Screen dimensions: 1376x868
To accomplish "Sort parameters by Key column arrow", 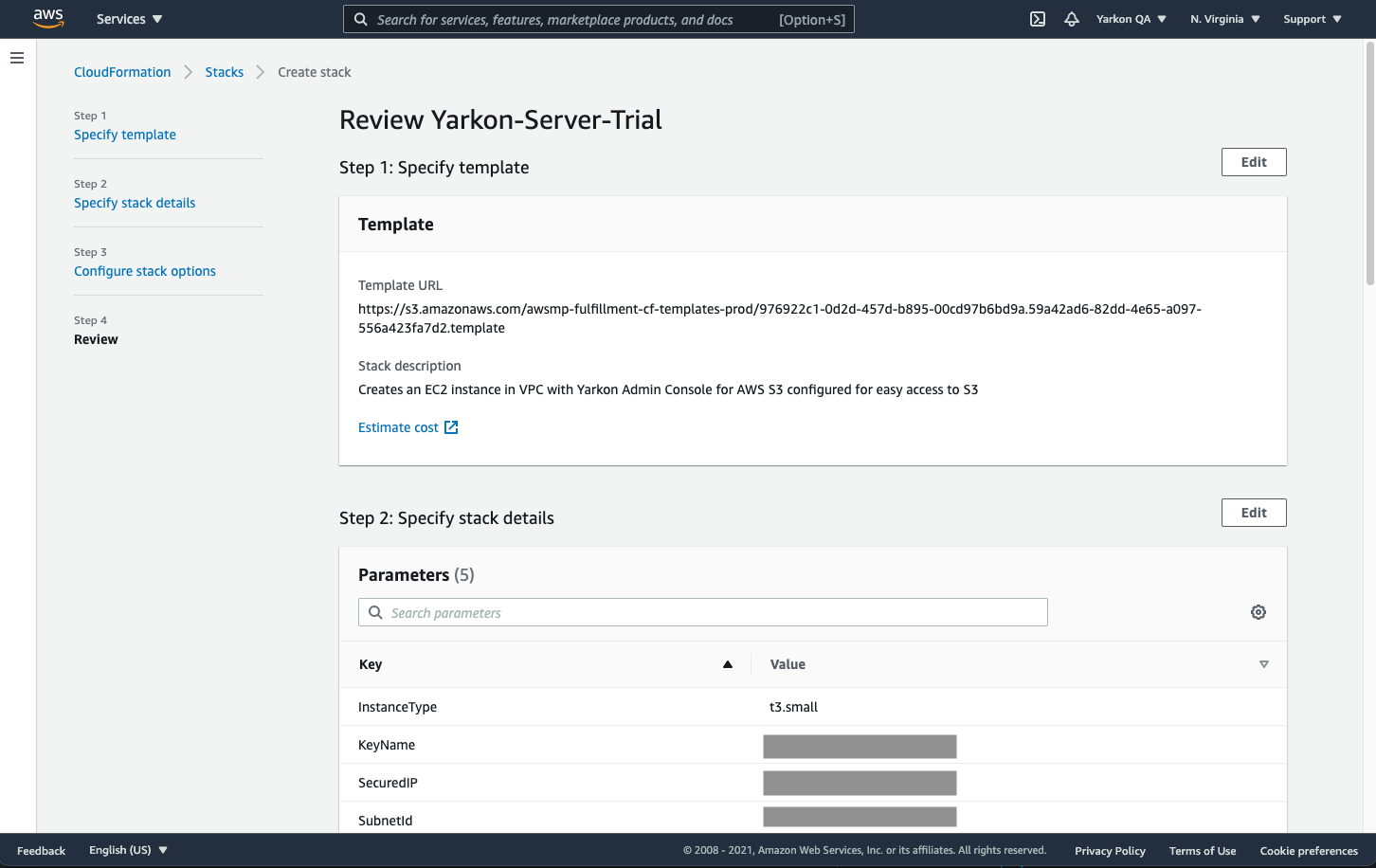I will (728, 664).
